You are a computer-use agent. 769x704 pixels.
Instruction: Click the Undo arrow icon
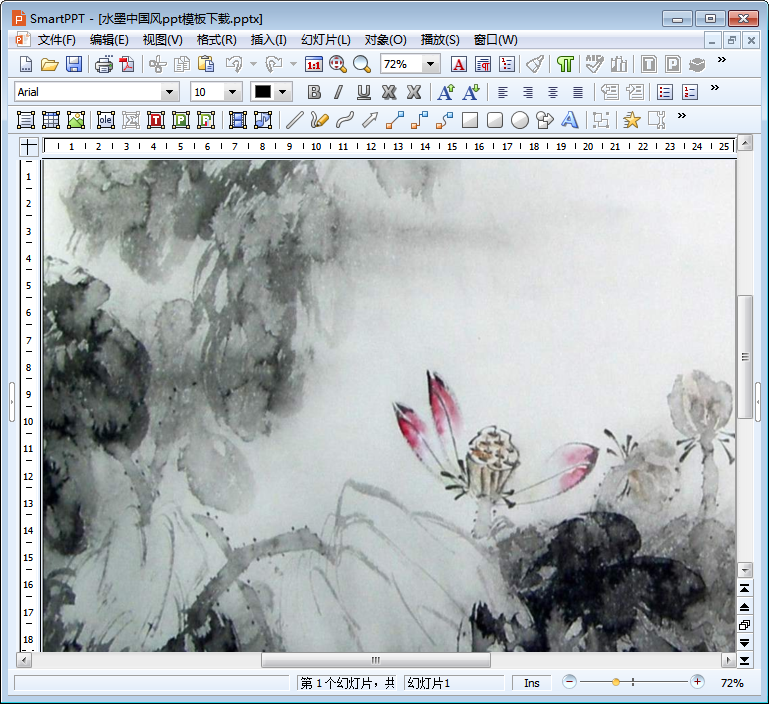click(234, 64)
